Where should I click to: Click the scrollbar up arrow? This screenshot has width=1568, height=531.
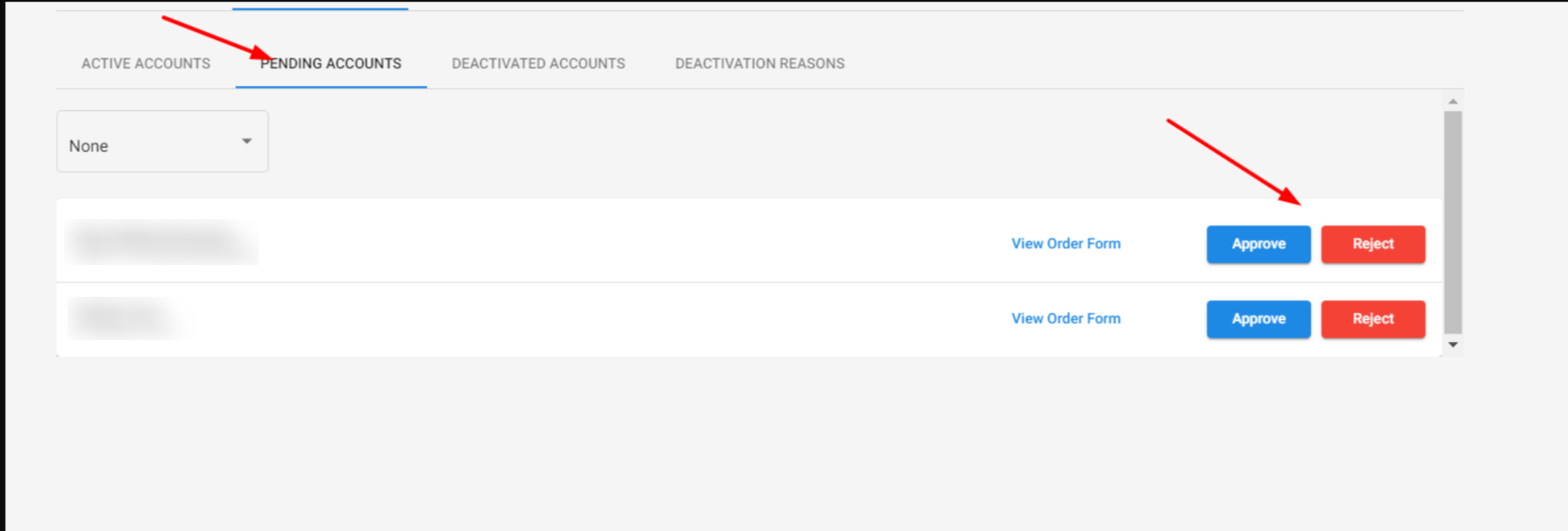(x=1453, y=102)
